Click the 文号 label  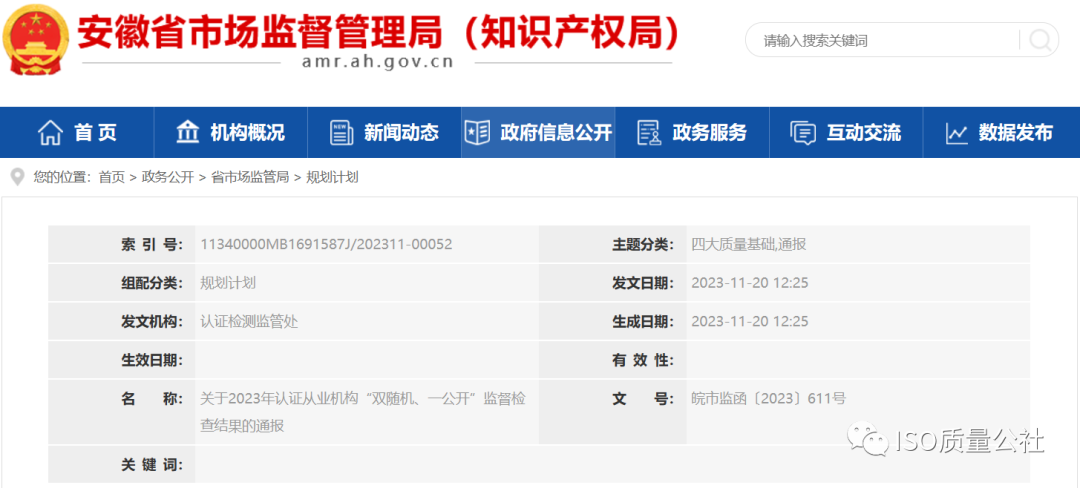pos(643,399)
